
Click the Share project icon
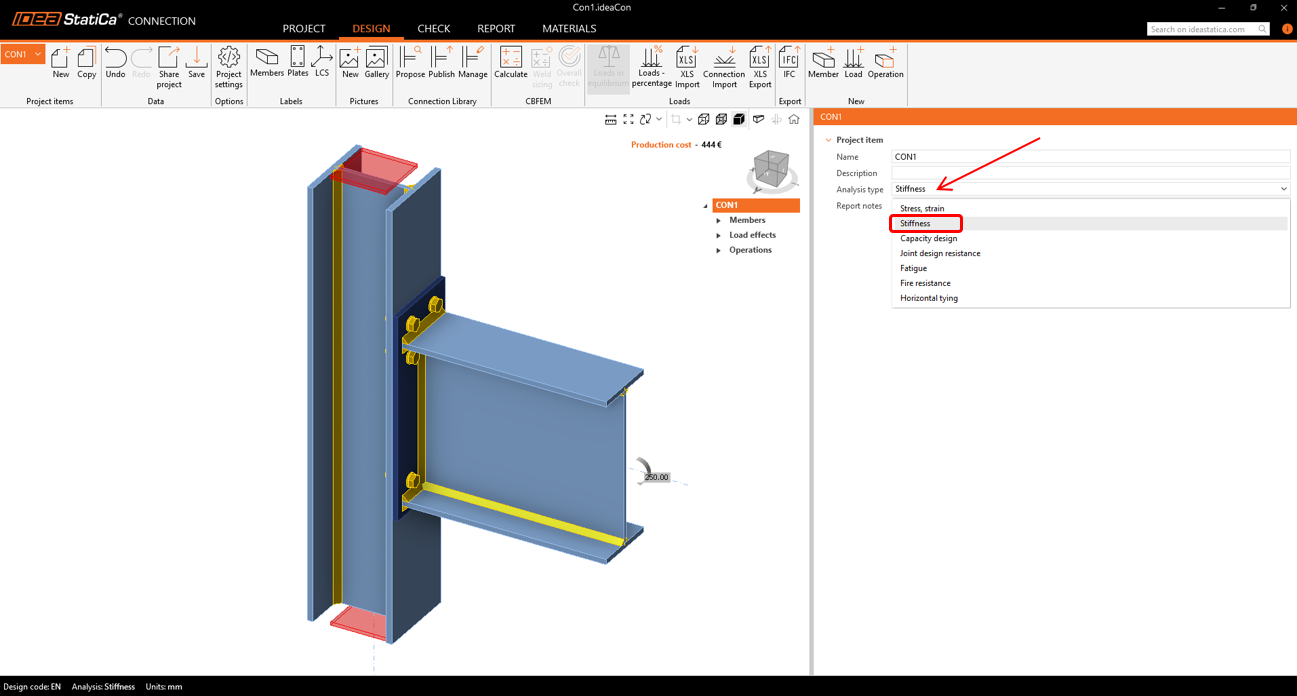pos(169,66)
